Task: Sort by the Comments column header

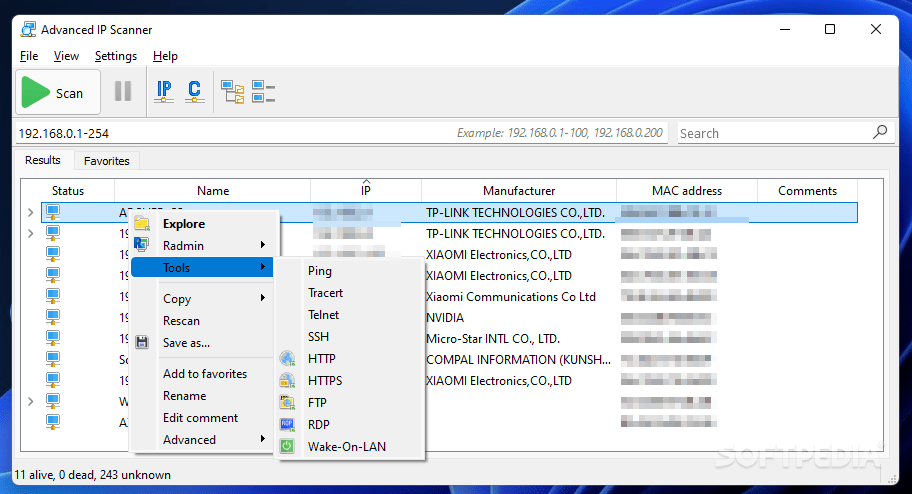Action: tap(807, 190)
